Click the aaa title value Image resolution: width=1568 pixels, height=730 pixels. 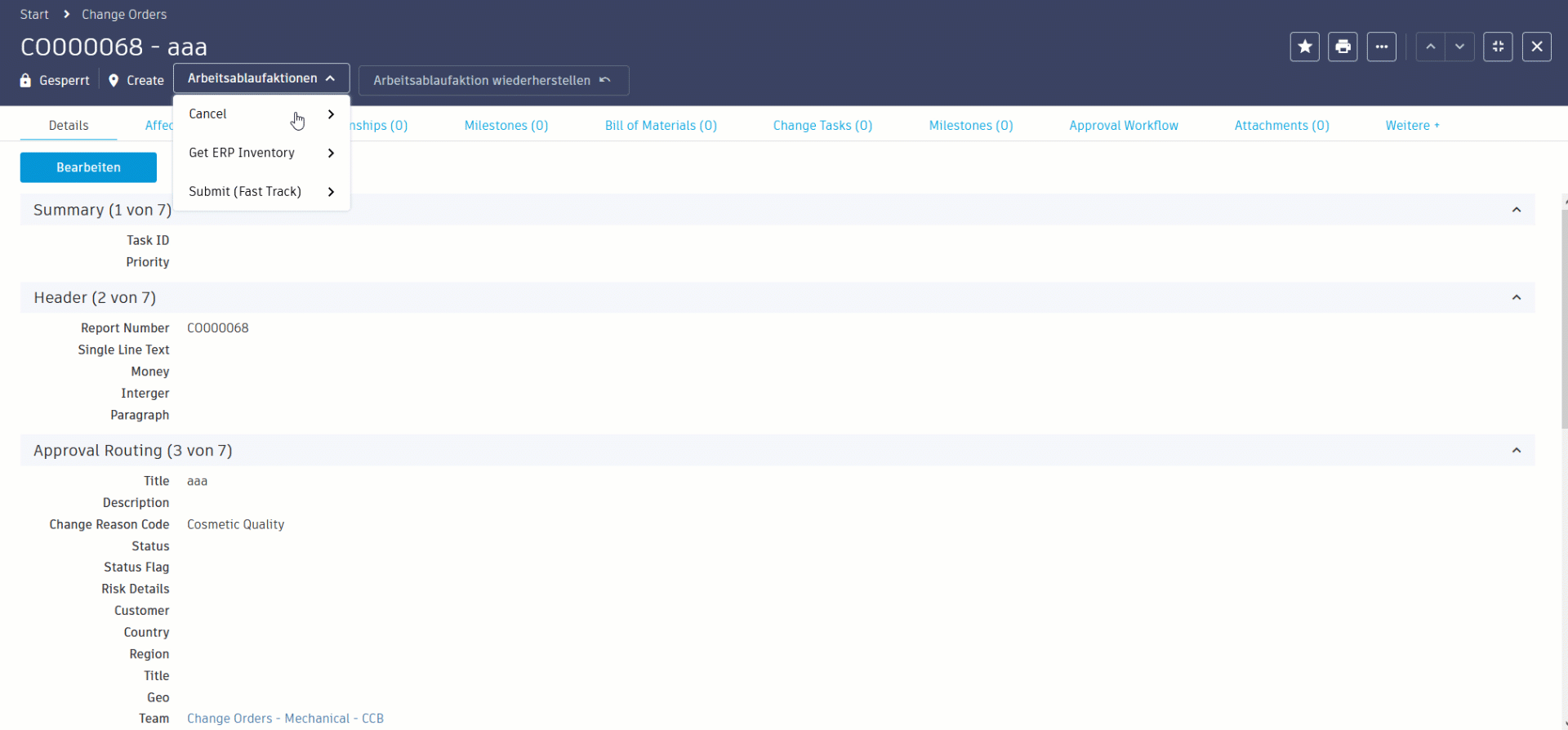(197, 481)
